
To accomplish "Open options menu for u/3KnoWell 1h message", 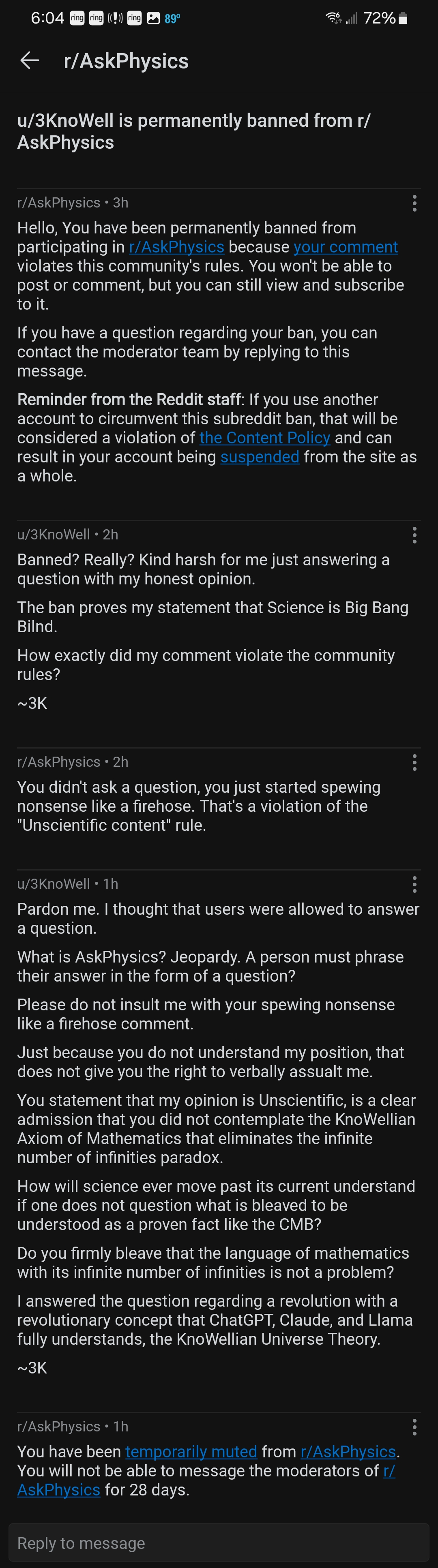I will coord(414,884).
